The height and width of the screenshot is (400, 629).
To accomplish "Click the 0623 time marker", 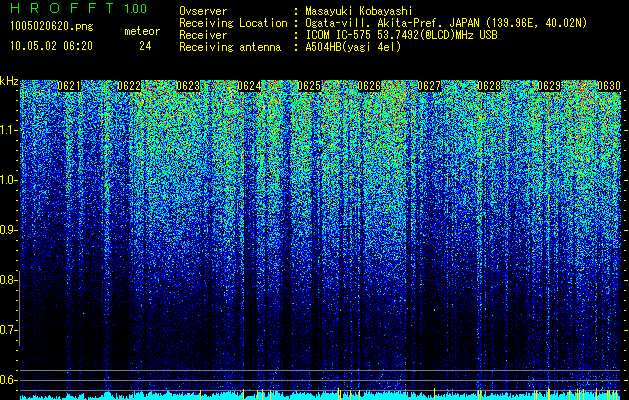I will 188,86.
